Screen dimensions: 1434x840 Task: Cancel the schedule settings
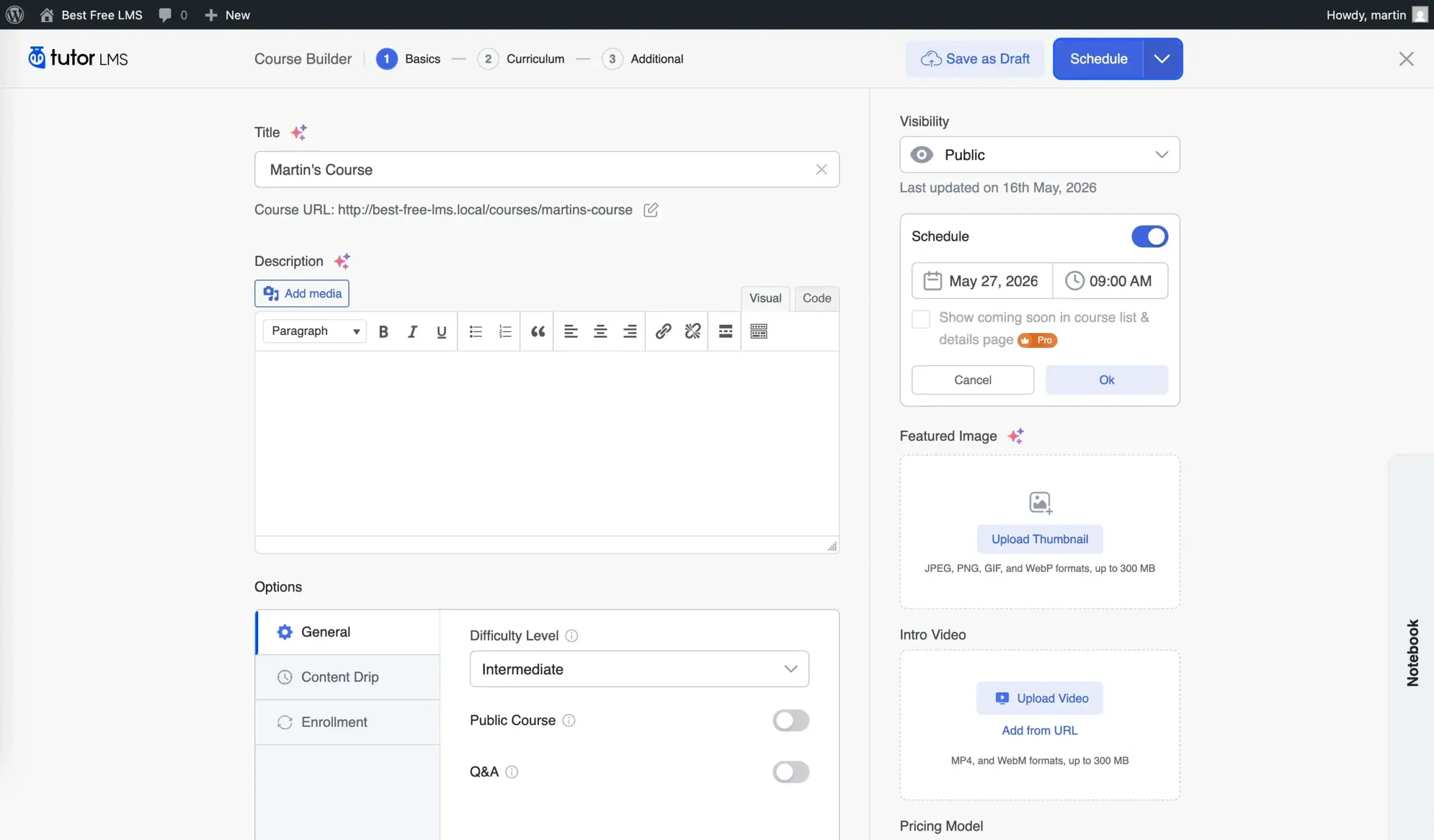click(x=972, y=380)
